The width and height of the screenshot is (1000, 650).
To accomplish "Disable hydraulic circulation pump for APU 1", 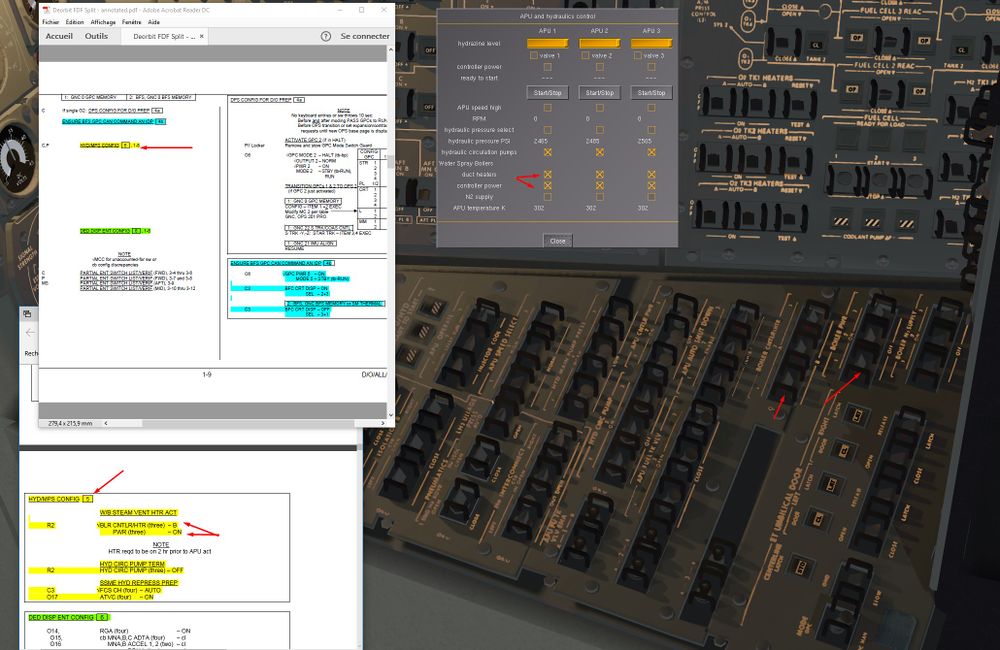I will pos(547,152).
